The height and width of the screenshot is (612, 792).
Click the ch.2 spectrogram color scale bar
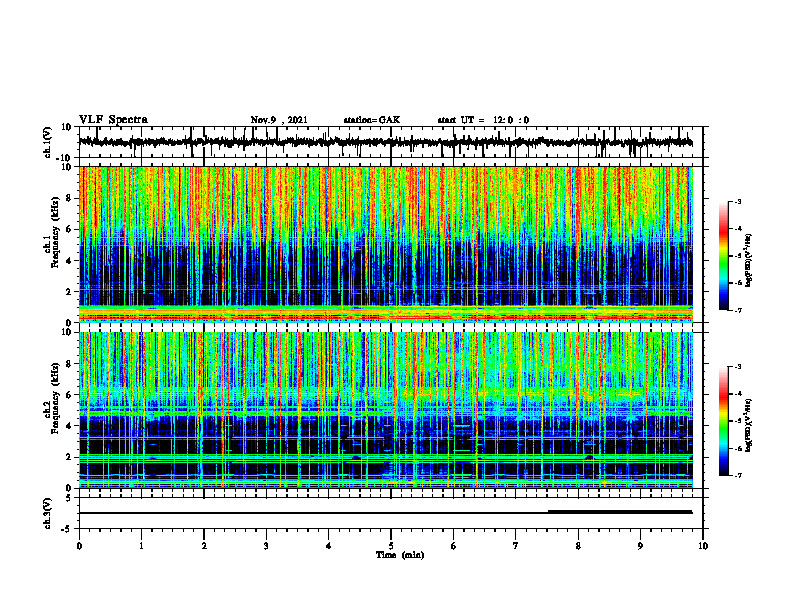pyautogui.click(x=723, y=421)
